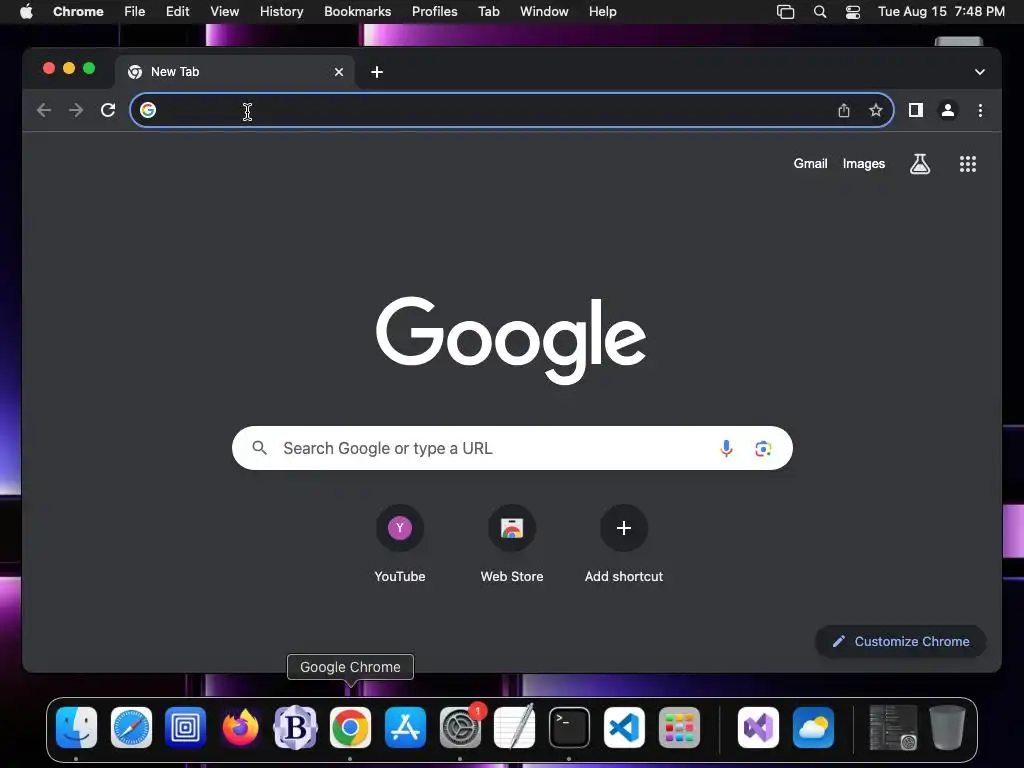Open Finder from the Dock
This screenshot has width=1024, height=768.
point(76,728)
